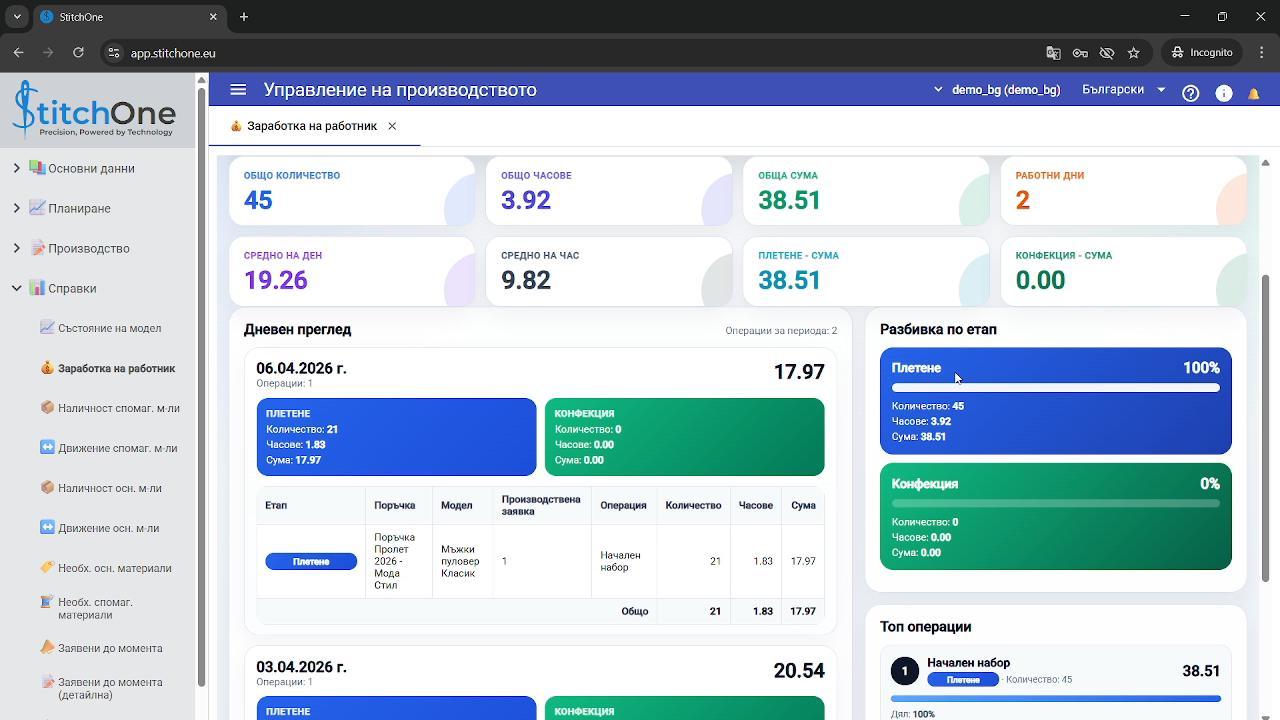The height and width of the screenshot is (720, 1280).
Task: Click Движение спомаг. м-ли arrows icon
Action: click(47, 447)
